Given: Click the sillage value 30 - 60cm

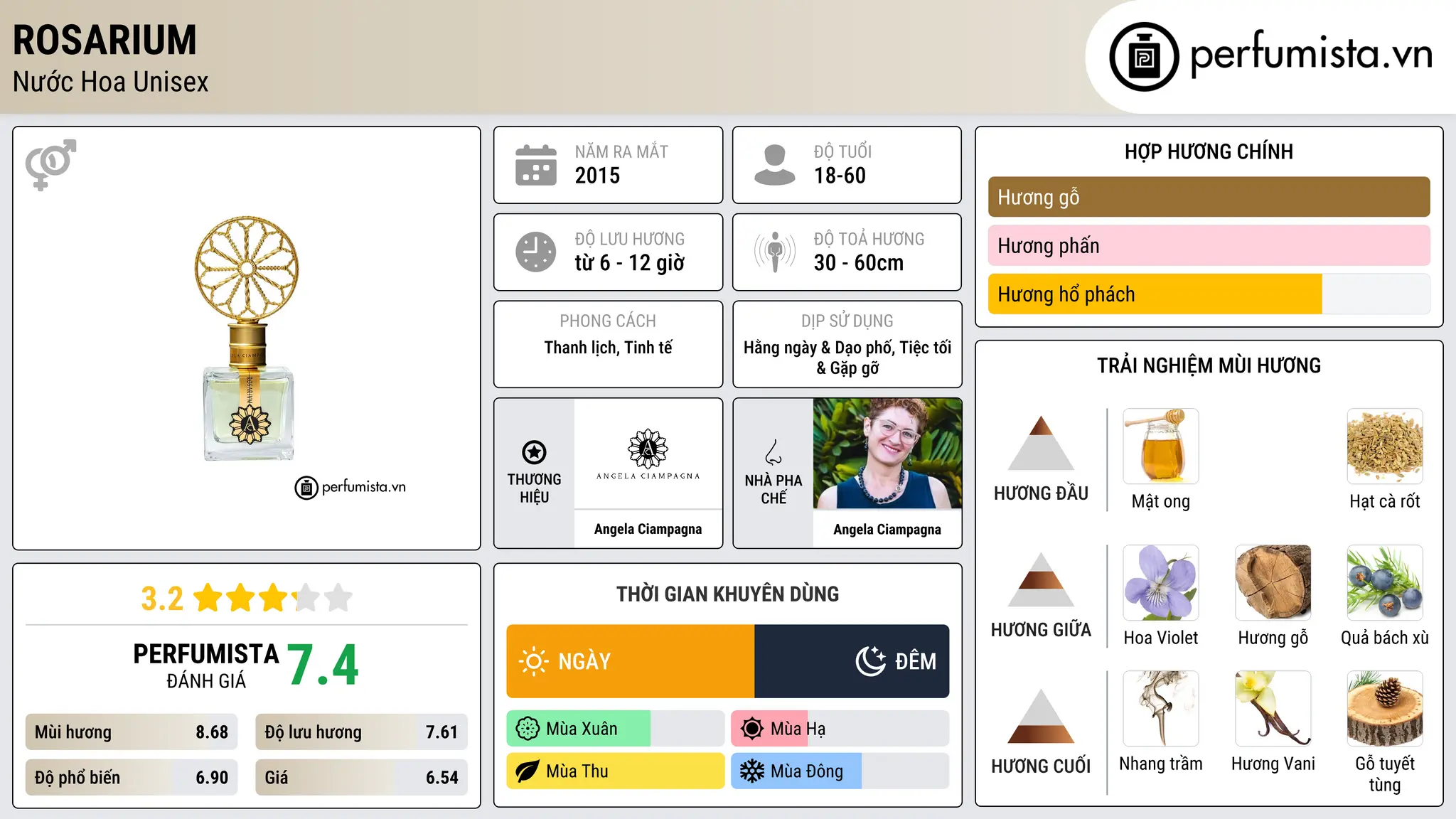Looking at the screenshot, I should (x=858, y=263).
